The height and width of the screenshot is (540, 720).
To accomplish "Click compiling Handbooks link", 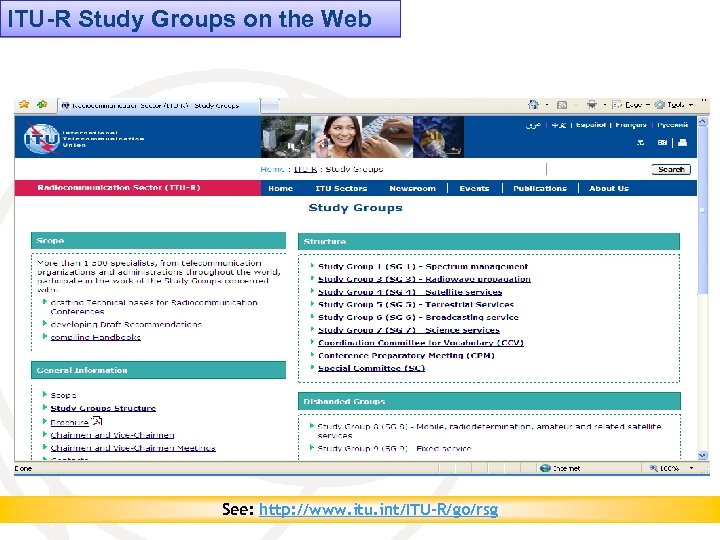I will click(x=96, y=338).
